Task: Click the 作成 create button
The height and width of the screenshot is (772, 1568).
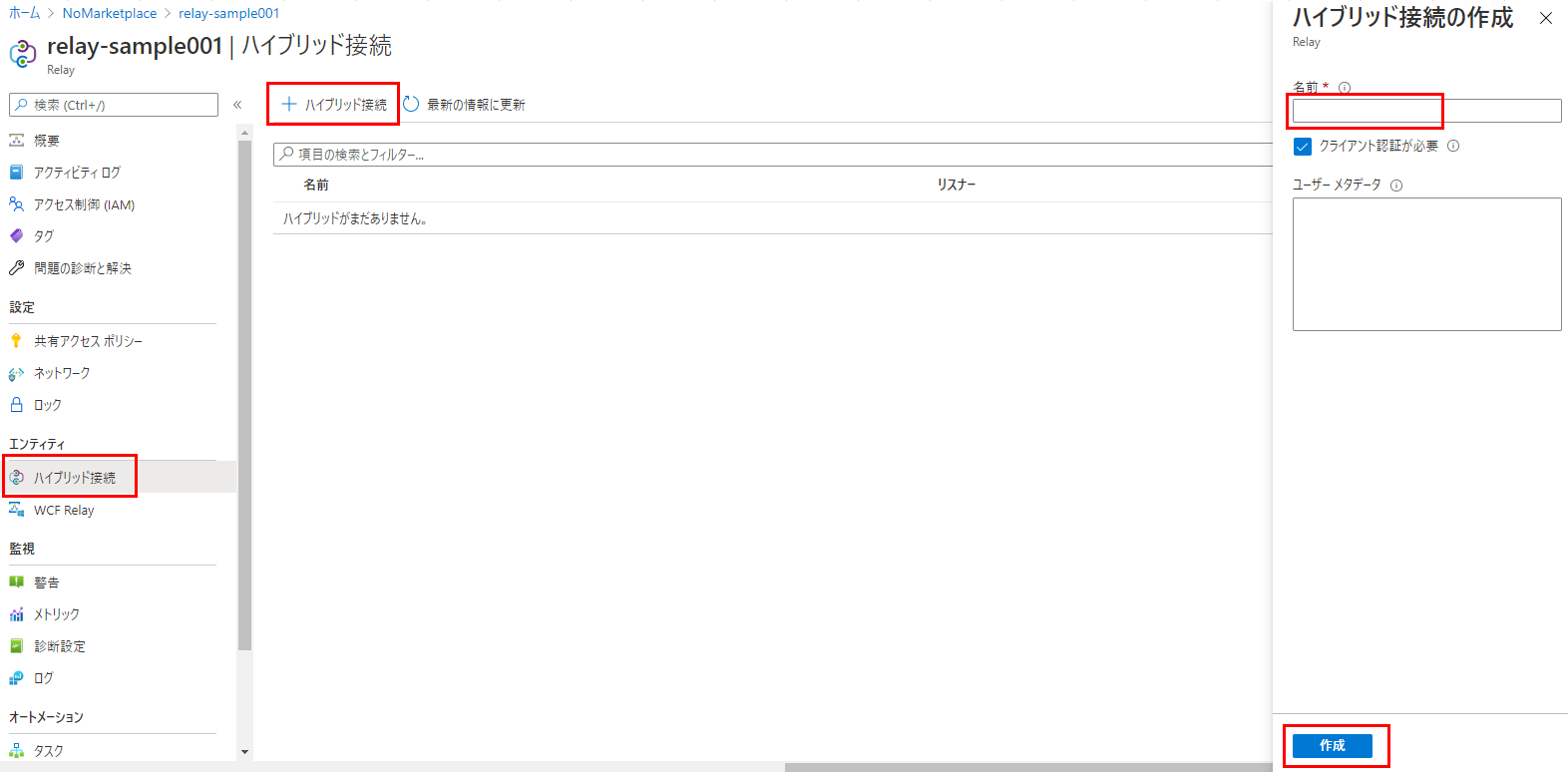Action: (1333, 746)
